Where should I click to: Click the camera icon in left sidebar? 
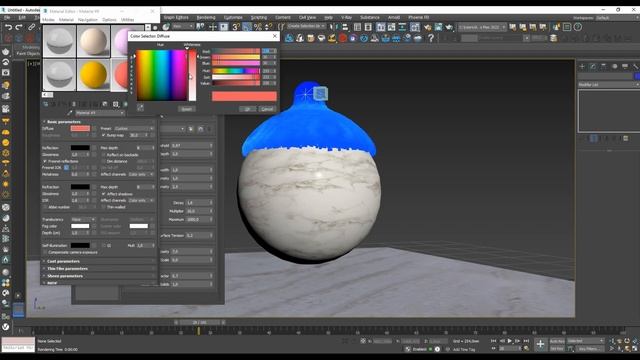[x=6, y=73]
